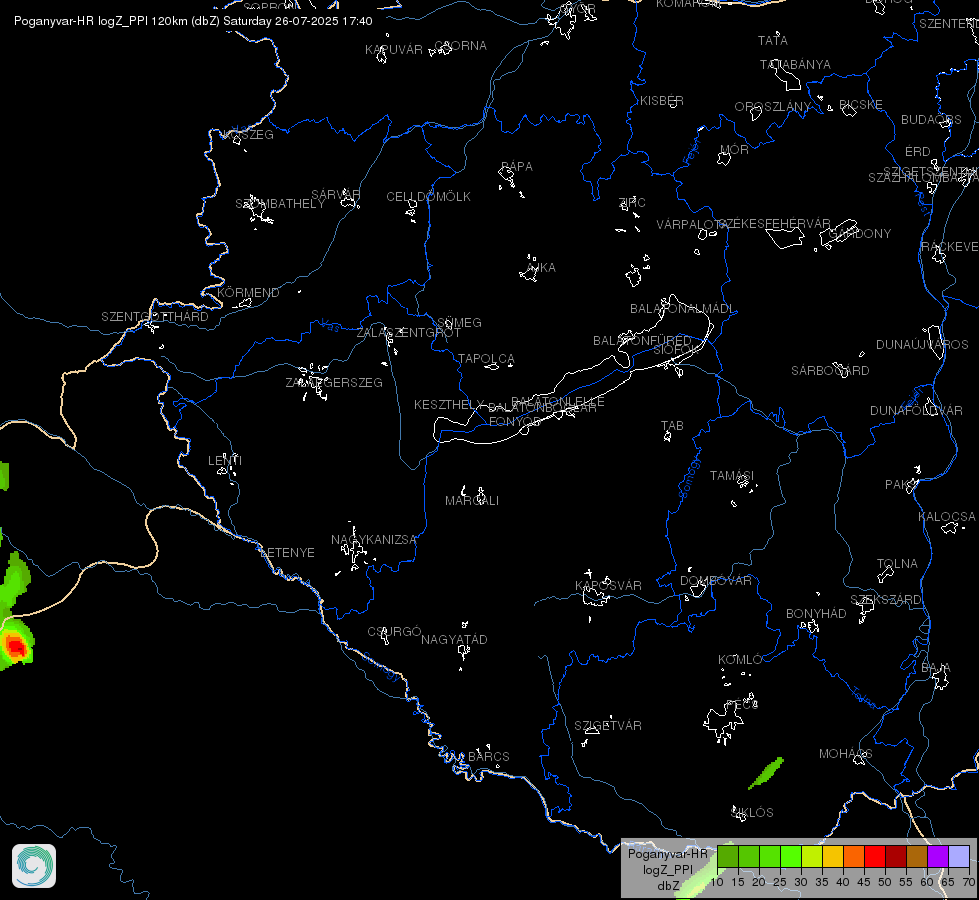
Task: Click the bright red 45-50 dBZ swatch
Action: pyautogui.click(x=875, y=857)
